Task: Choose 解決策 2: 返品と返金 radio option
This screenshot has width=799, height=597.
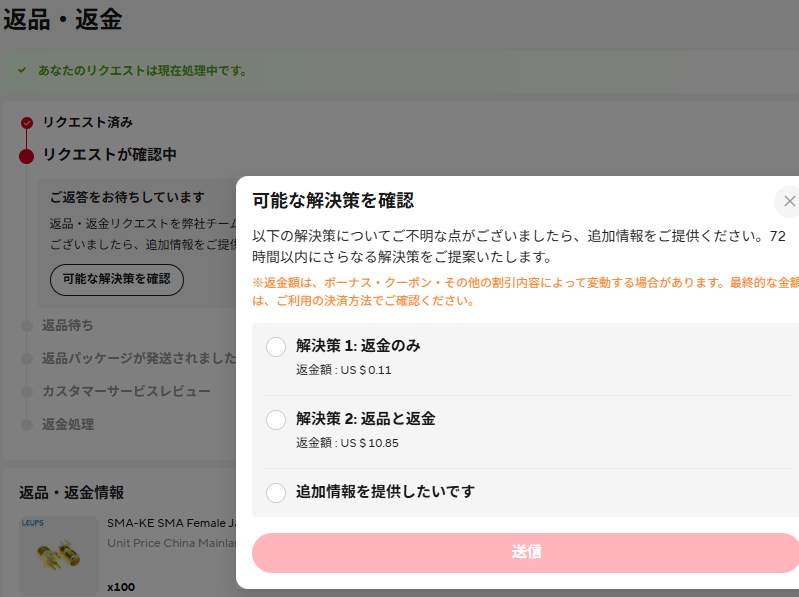Action: tap(276, 420)
